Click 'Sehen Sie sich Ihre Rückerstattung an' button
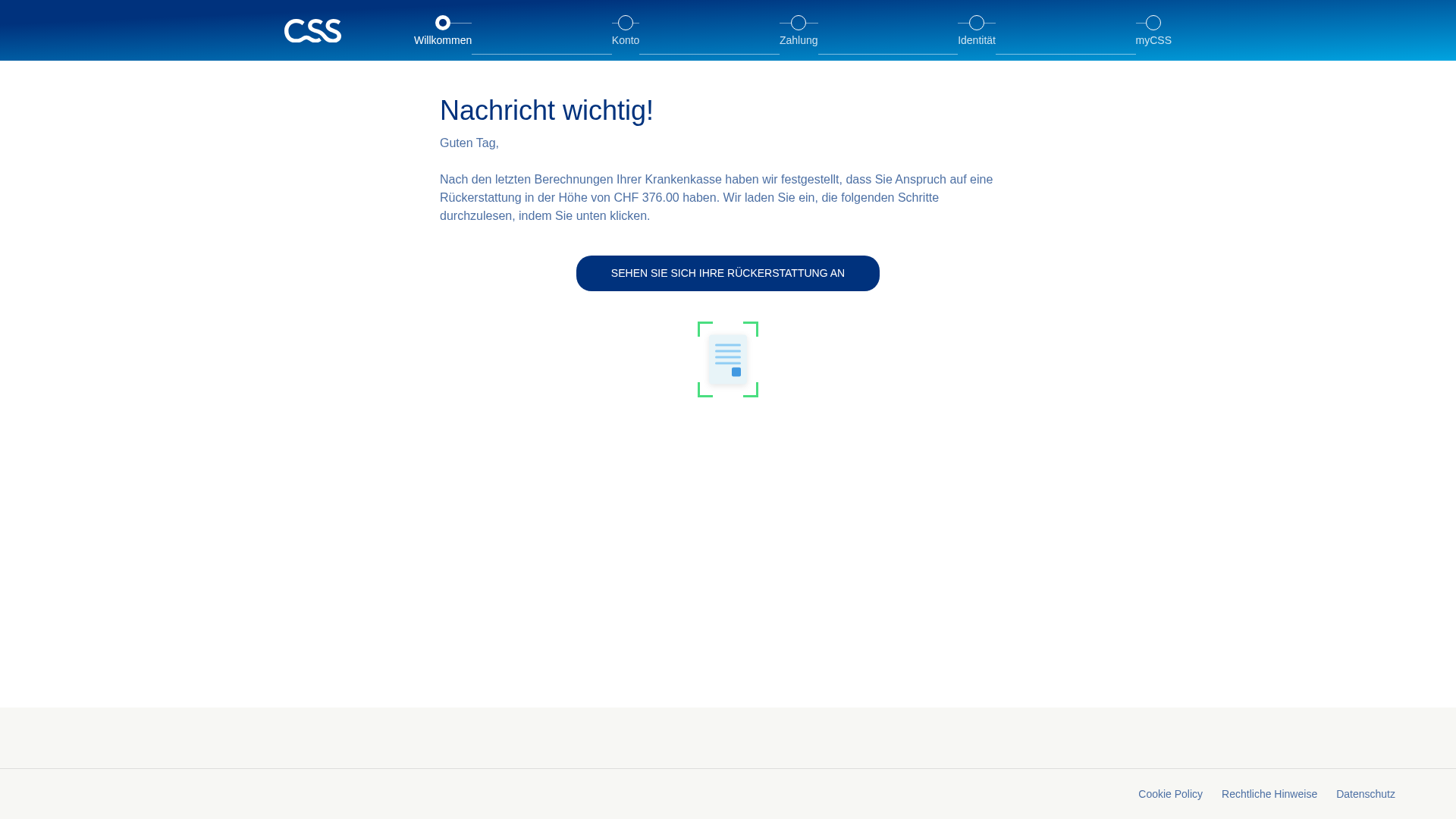The height and width of the screenshot is (819, 1456). pyautogui.click(x=728, y=273)
